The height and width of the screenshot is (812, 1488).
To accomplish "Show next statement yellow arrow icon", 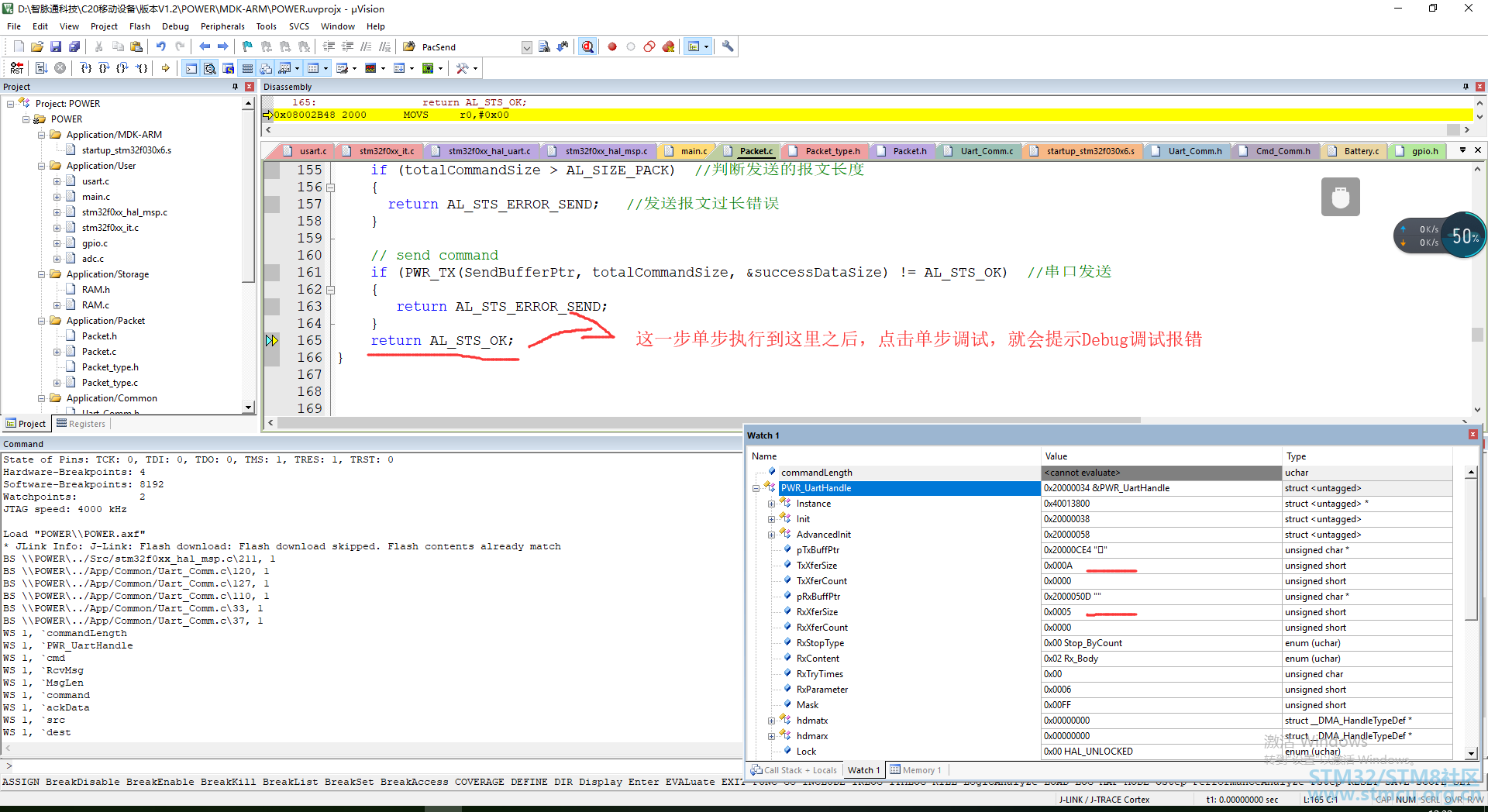I will (x=165, y=68).
